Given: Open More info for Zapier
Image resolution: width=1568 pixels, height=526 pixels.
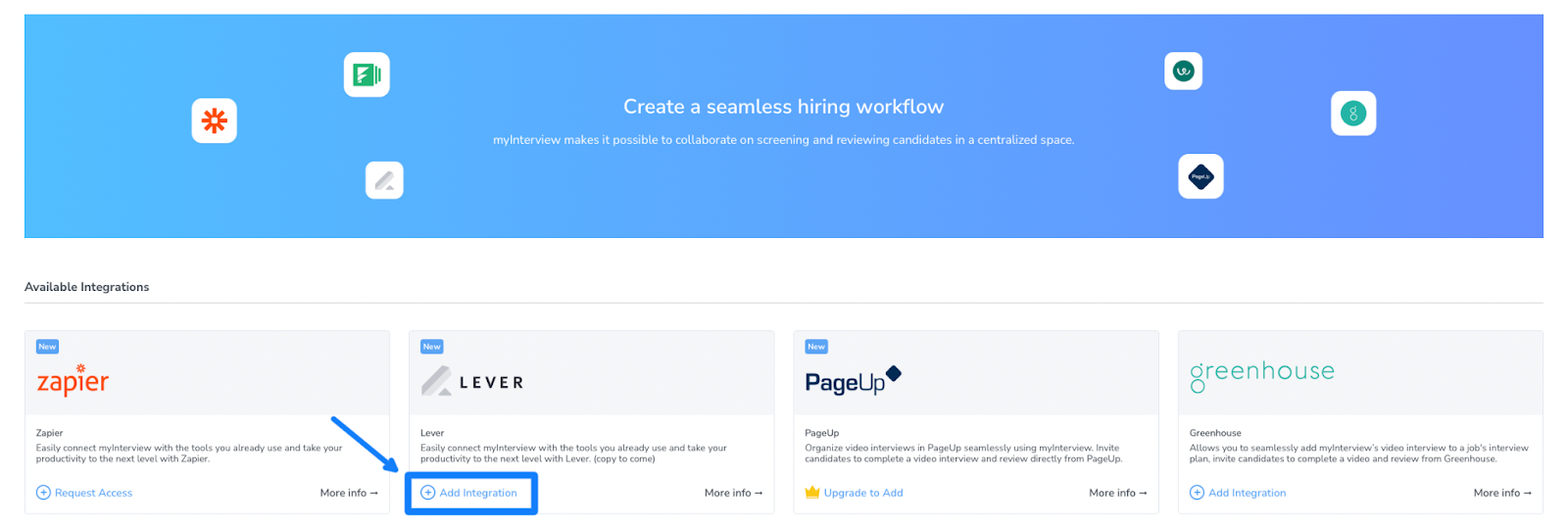Looking at the screenshot, I should point(349,493).
